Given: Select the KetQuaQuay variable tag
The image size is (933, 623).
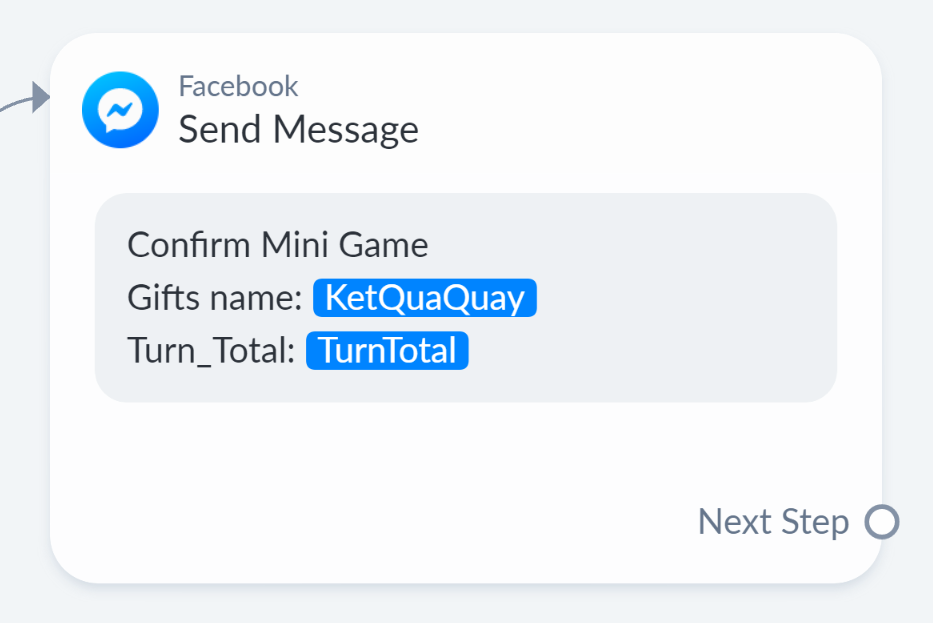Looking at the screenshot, I should [x=425, y=298].
